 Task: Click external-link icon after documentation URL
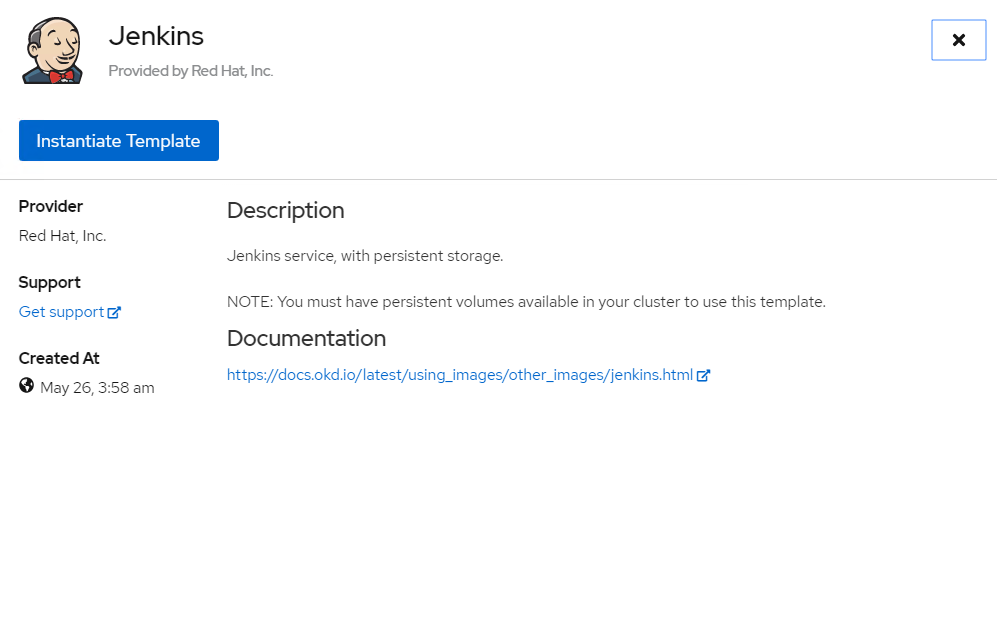[703, 375]
